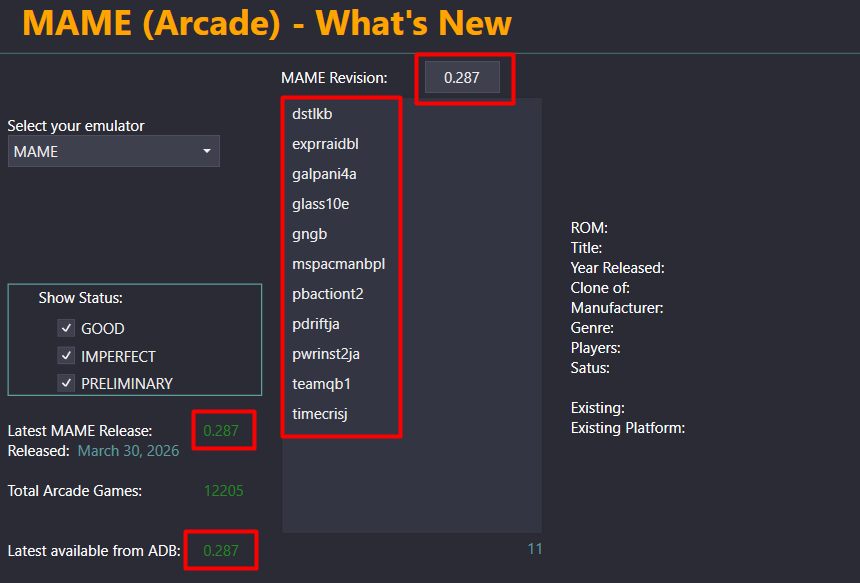860x583 pixels.
Task: Select exprraidbl in the ROM list
Action: pos(325,144)
